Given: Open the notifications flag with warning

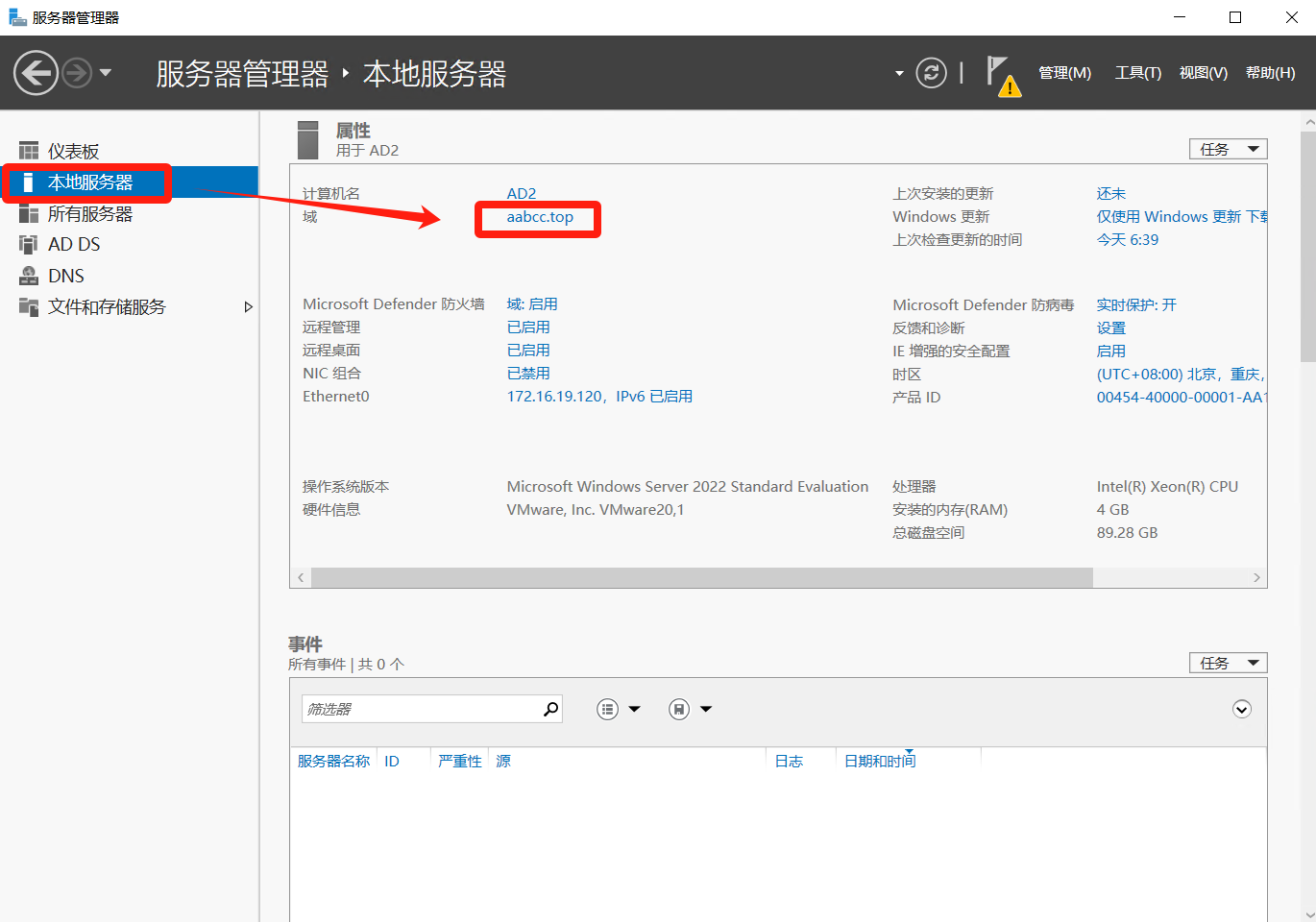Looking at the screenshot, I should [1001, 75].
